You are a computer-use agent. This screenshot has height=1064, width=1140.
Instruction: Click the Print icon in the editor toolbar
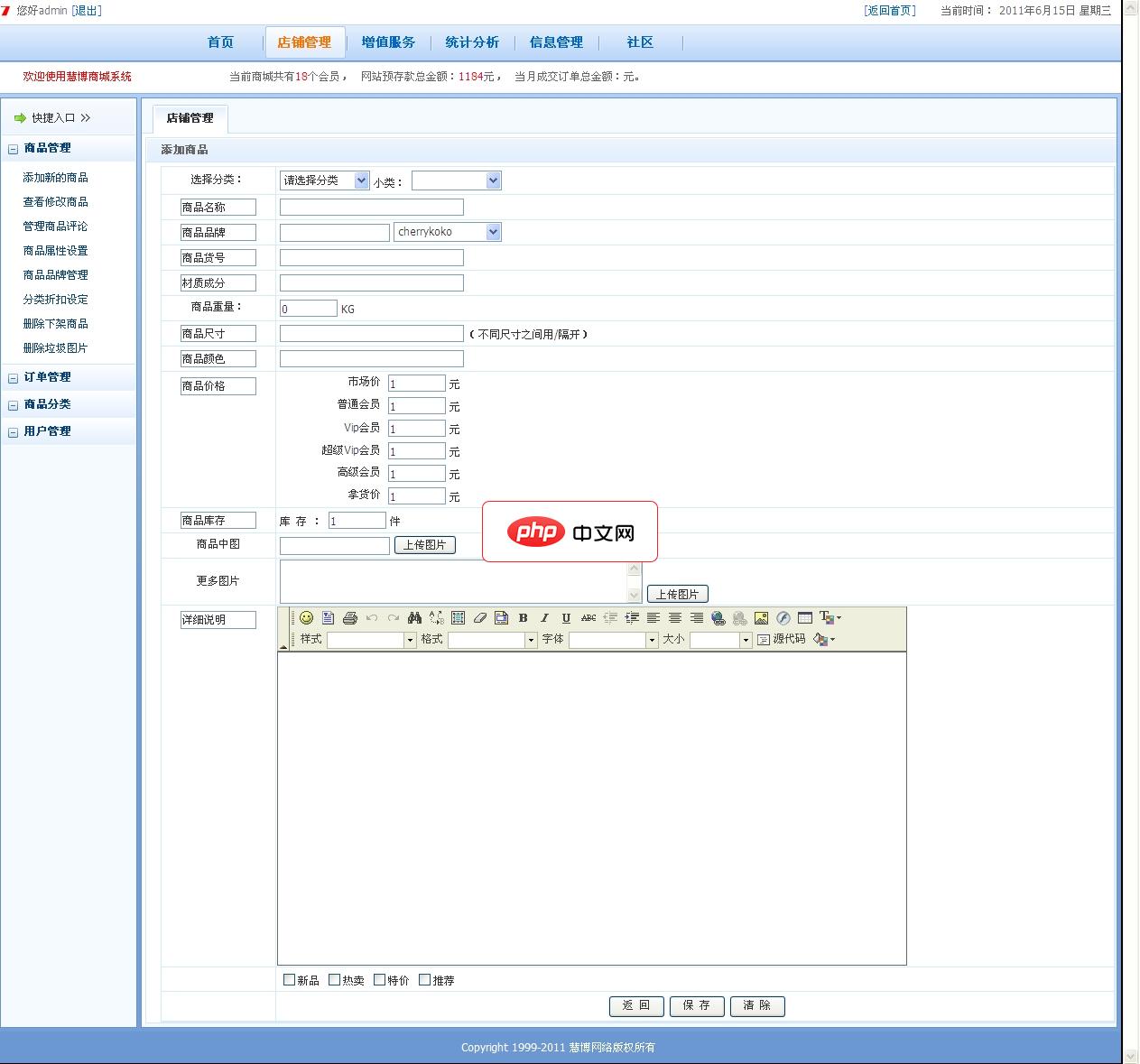pyautogui.click(x=350, y=619)
